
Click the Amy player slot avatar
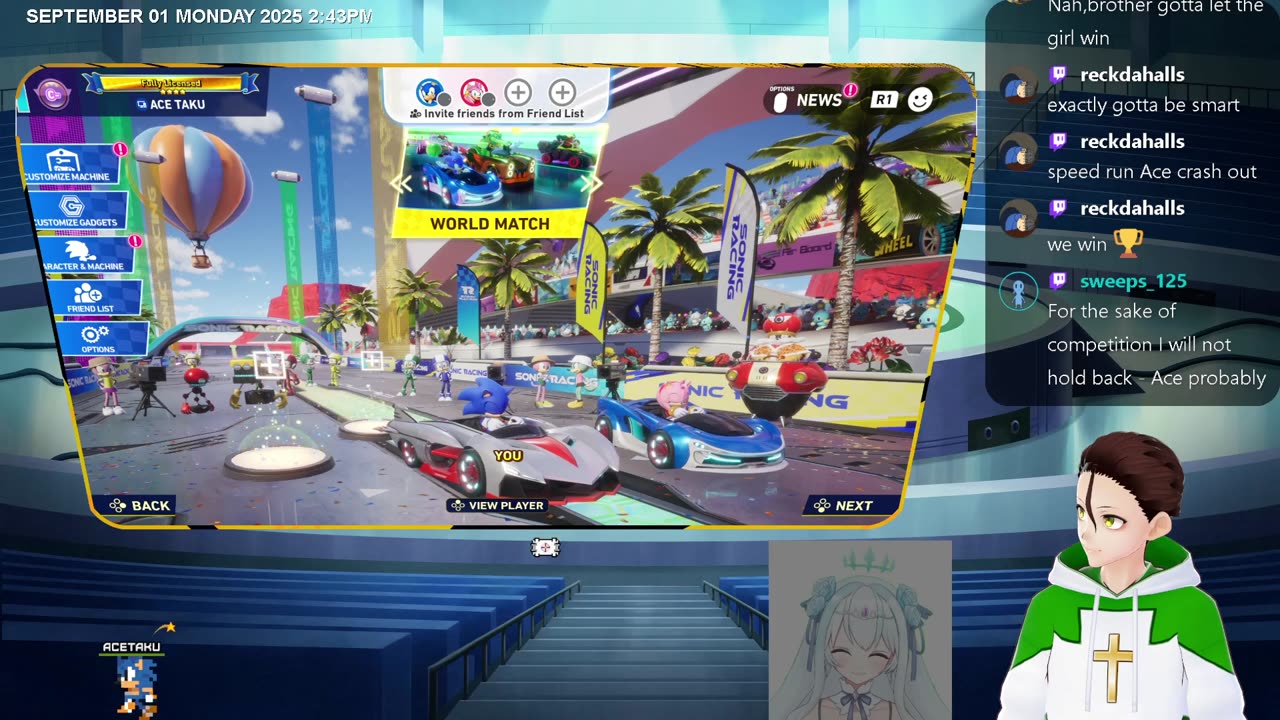[x=474, y=92]
